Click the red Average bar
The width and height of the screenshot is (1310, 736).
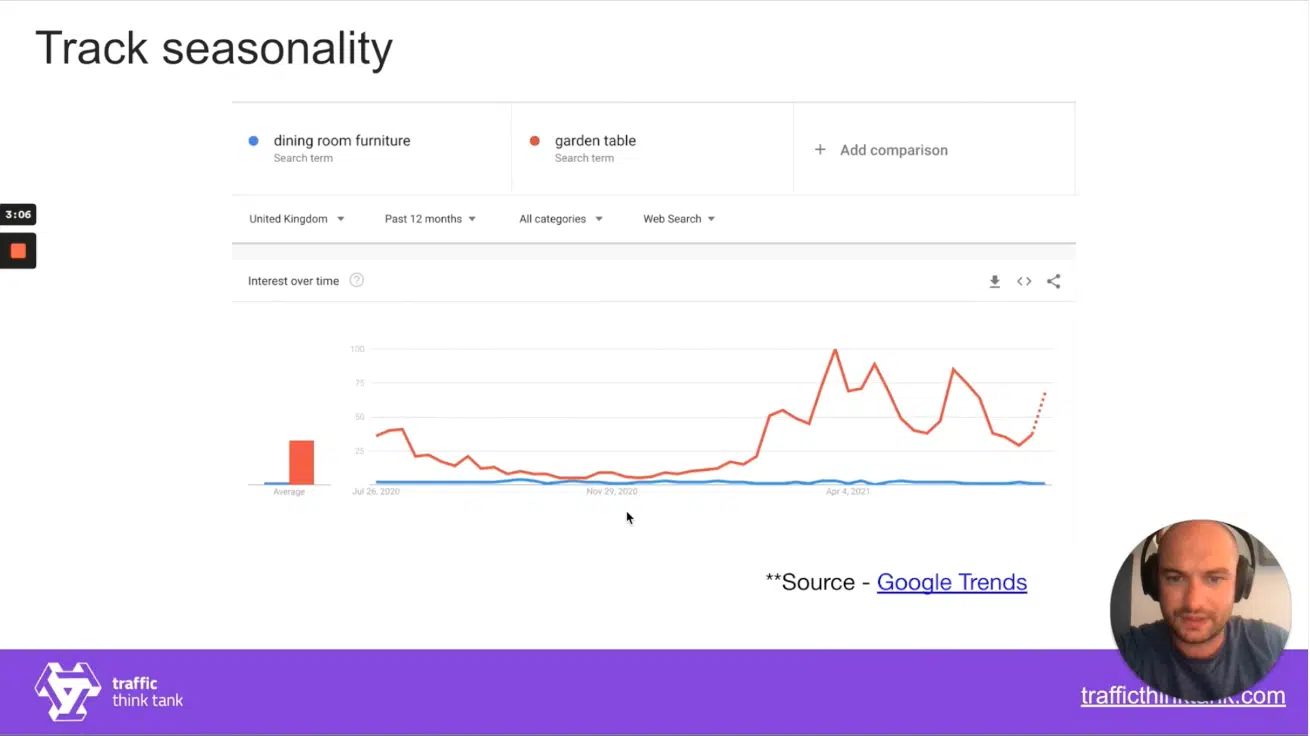301,462
